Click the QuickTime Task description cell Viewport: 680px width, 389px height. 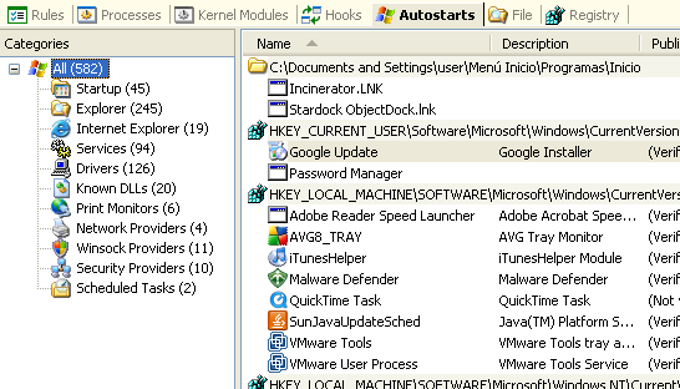pos(544,301)
